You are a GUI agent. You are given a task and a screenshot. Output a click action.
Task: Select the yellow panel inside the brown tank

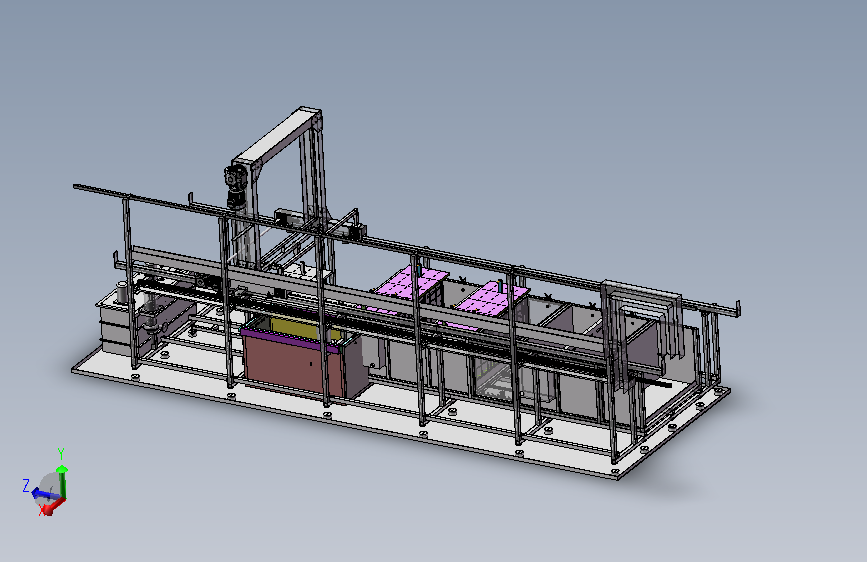click(295, 327)
